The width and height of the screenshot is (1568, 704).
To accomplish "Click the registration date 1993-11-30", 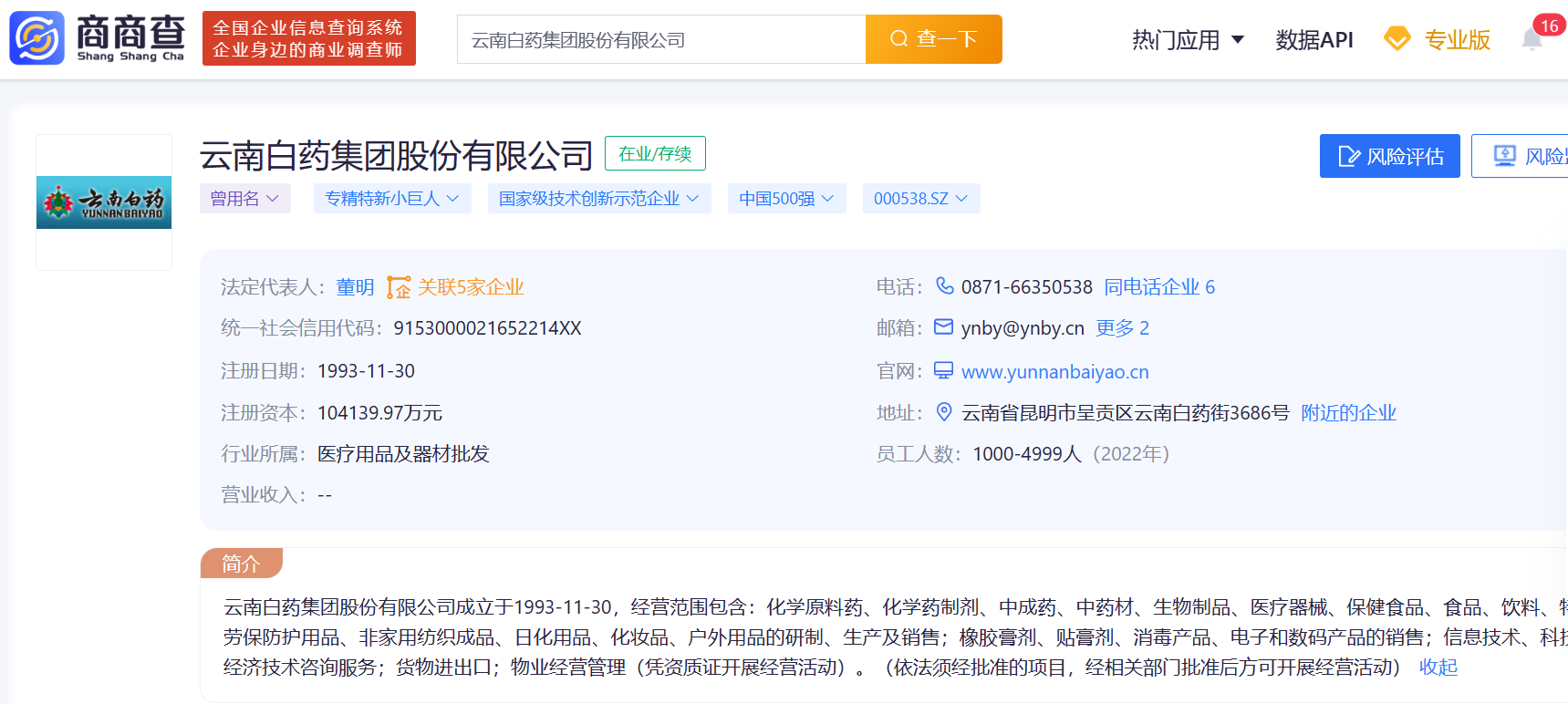I will pyautogui.click(x=366, y=371).
